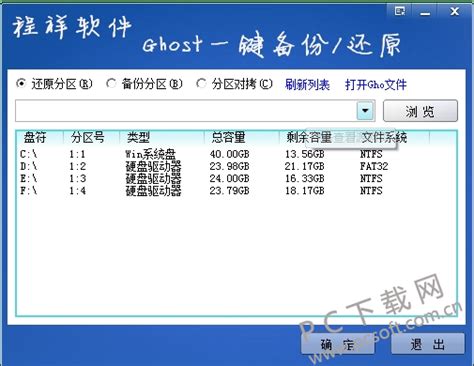
Task: Click free space 13.56GB
Action: click(305, 154)
